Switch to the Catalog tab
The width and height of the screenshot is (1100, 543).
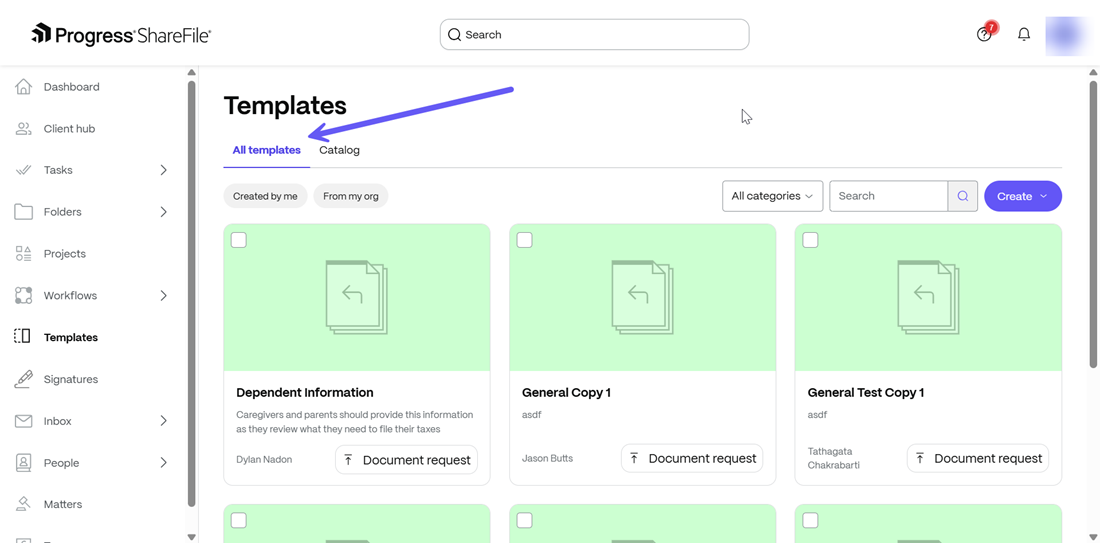340,150
